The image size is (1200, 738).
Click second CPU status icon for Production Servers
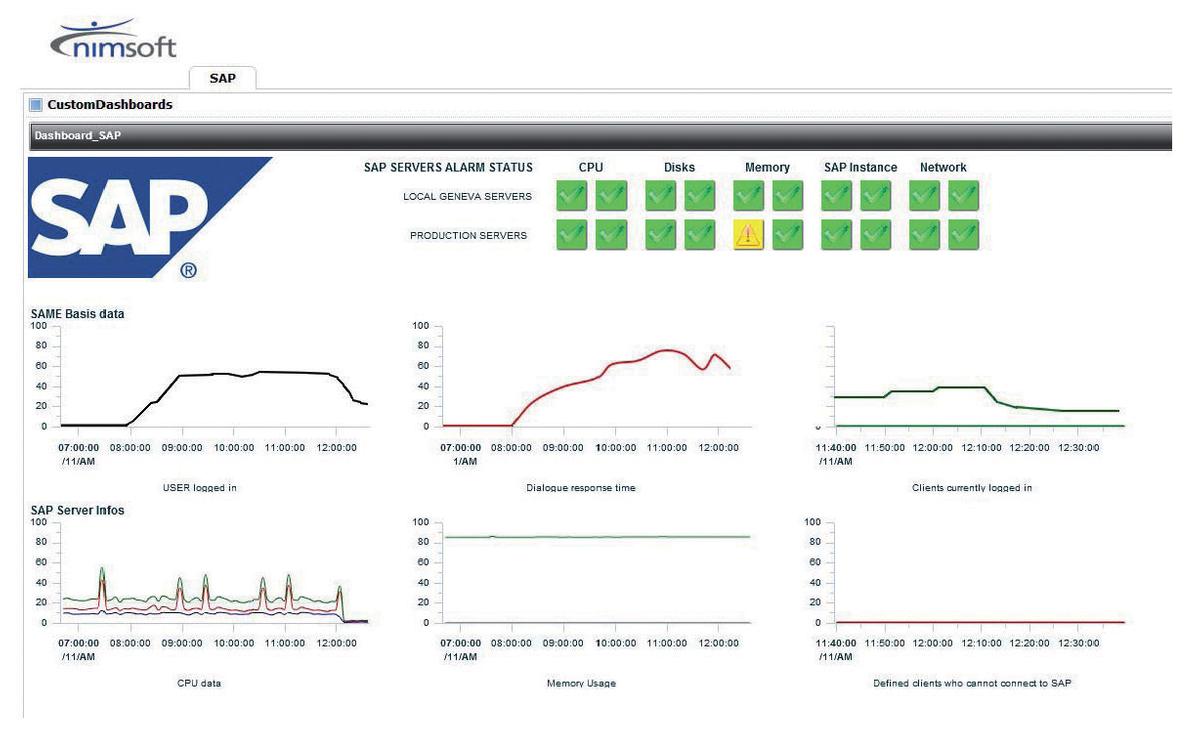pyautogui.click(x=611, y=235)
